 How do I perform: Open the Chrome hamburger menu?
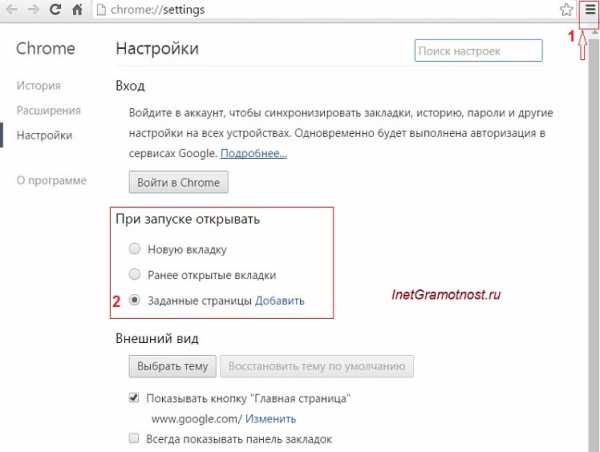click(590, 10)
